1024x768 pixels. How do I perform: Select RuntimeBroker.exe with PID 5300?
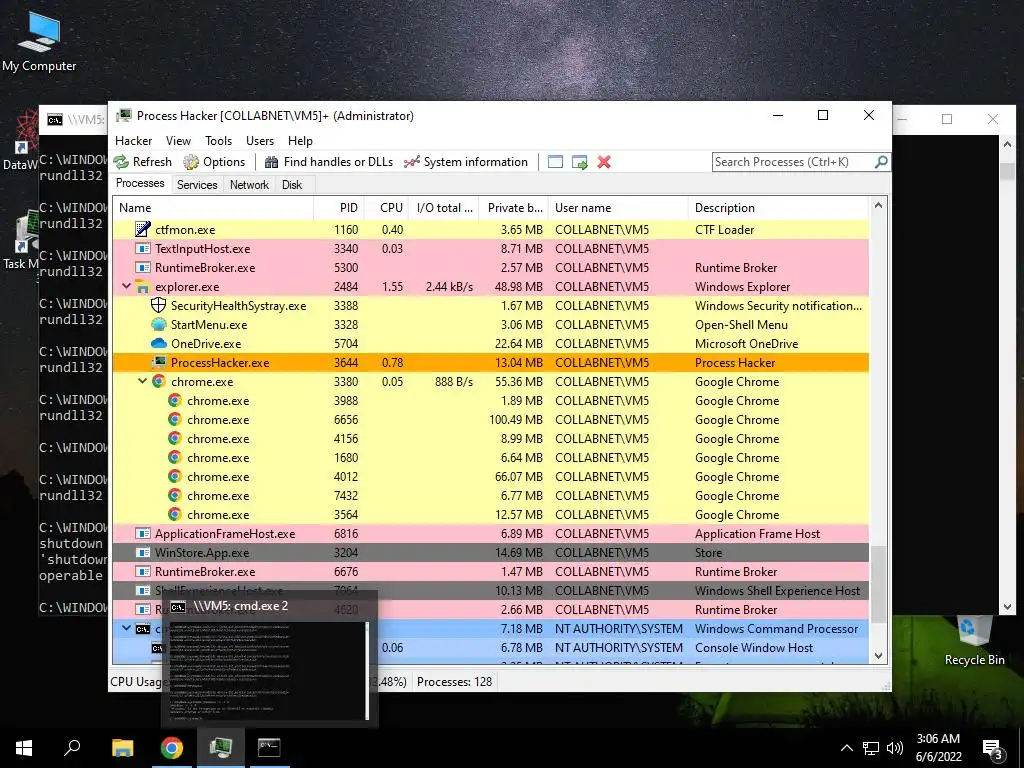[490, 267]
